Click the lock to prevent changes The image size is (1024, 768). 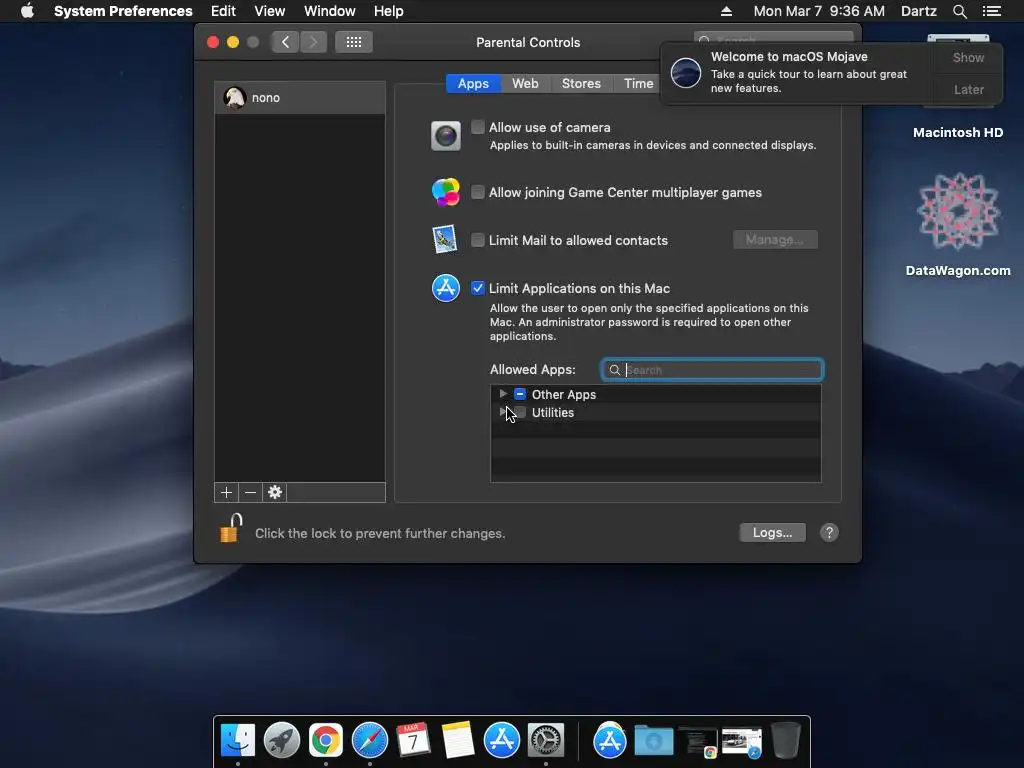pyautogui.click(x=231, y=528)
